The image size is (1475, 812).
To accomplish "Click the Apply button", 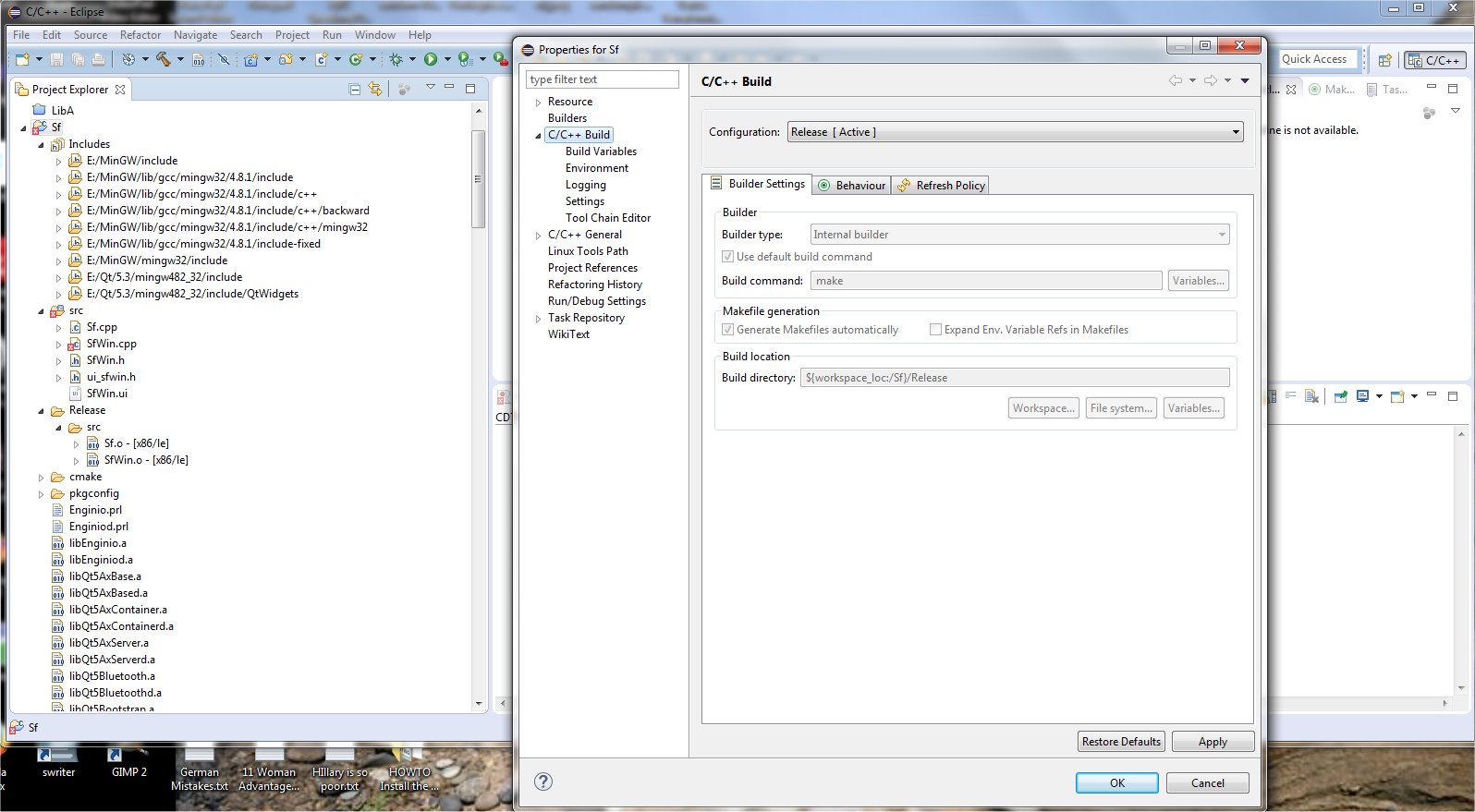I will pyautogui.click(x=1212, y=742).
